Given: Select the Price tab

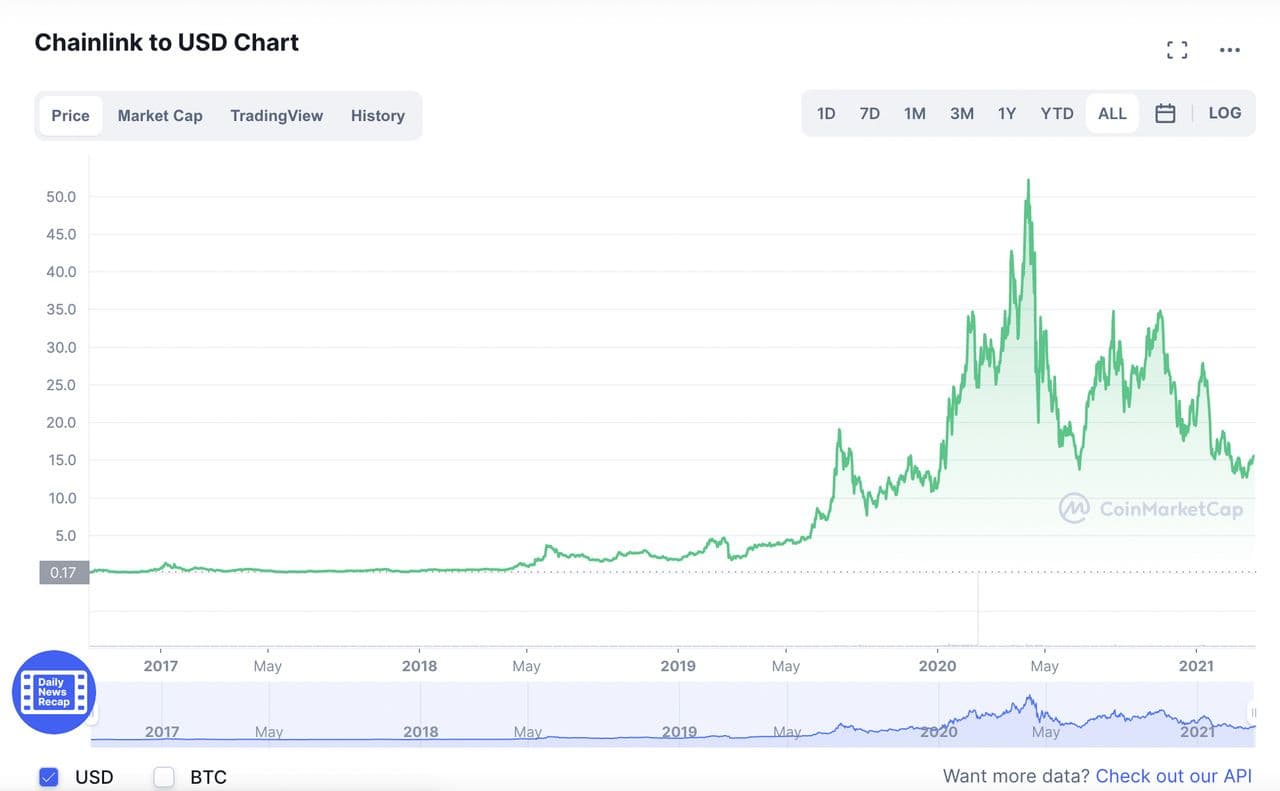Looking at the screenshot, I should [71, 116].
